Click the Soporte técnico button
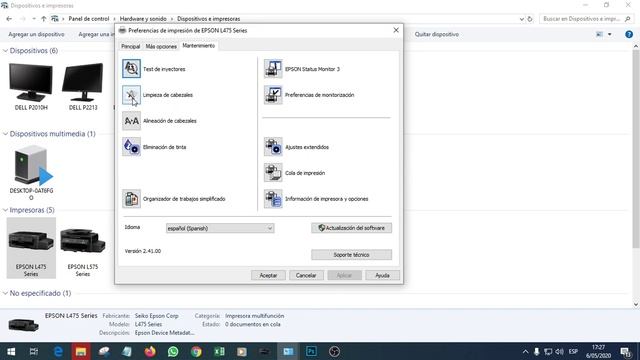This screenshot has height=360, width=640. [x=351, y=255]
